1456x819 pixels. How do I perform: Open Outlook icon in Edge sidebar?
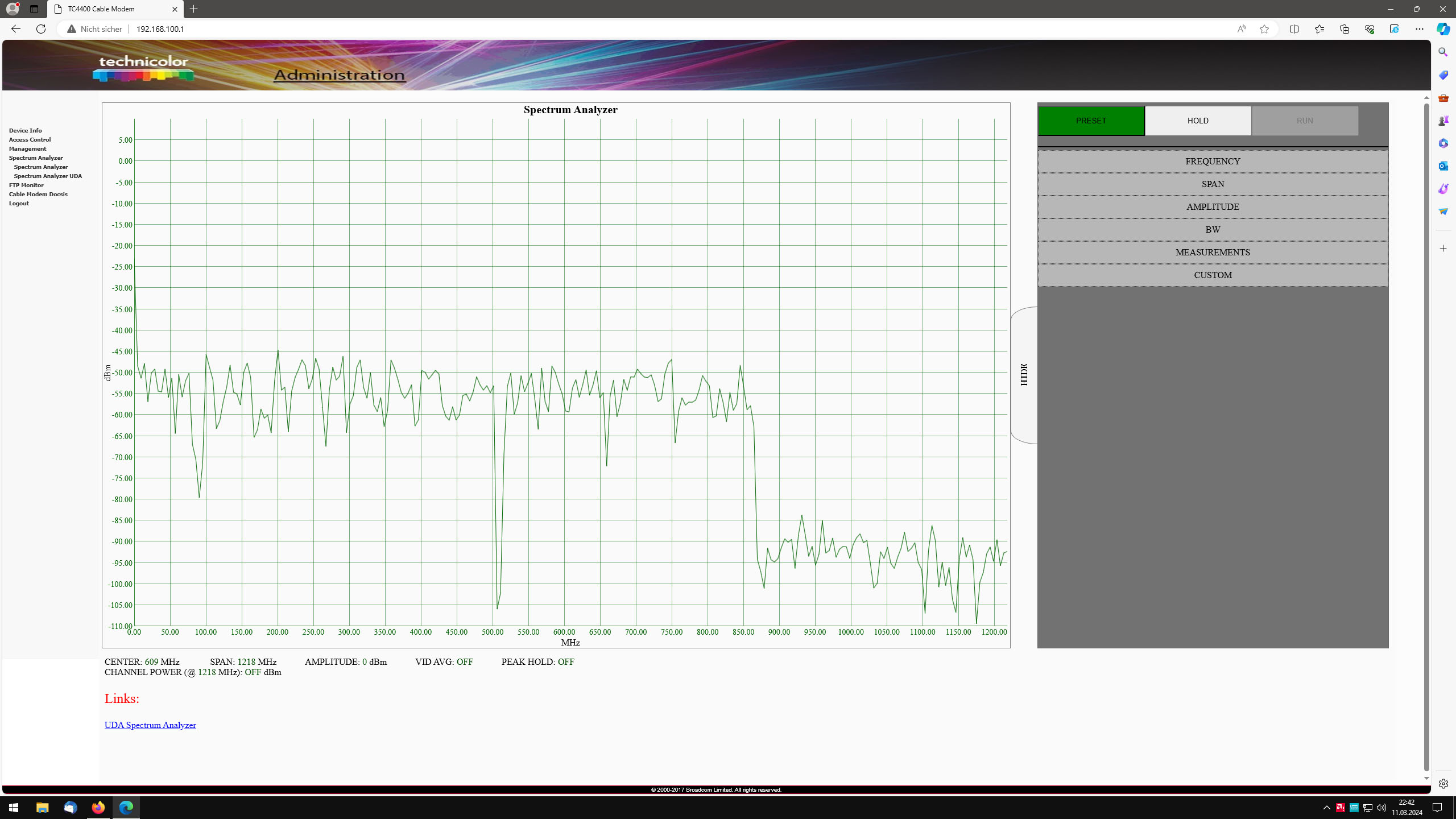[1443, 166]
